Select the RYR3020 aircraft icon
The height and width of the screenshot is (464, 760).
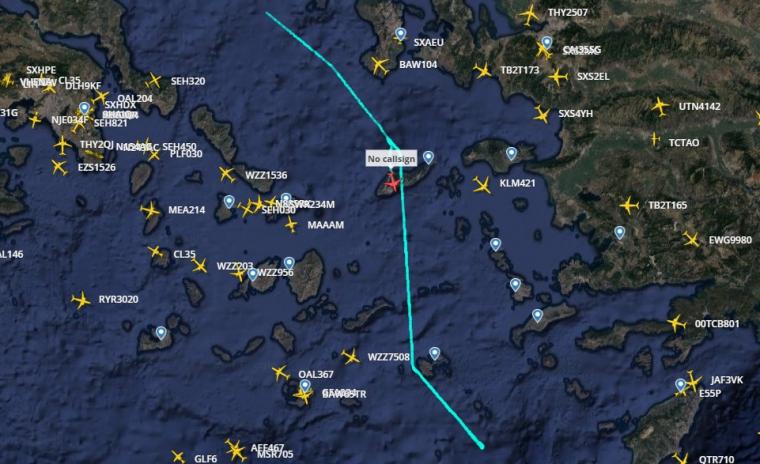click(81, 300)
